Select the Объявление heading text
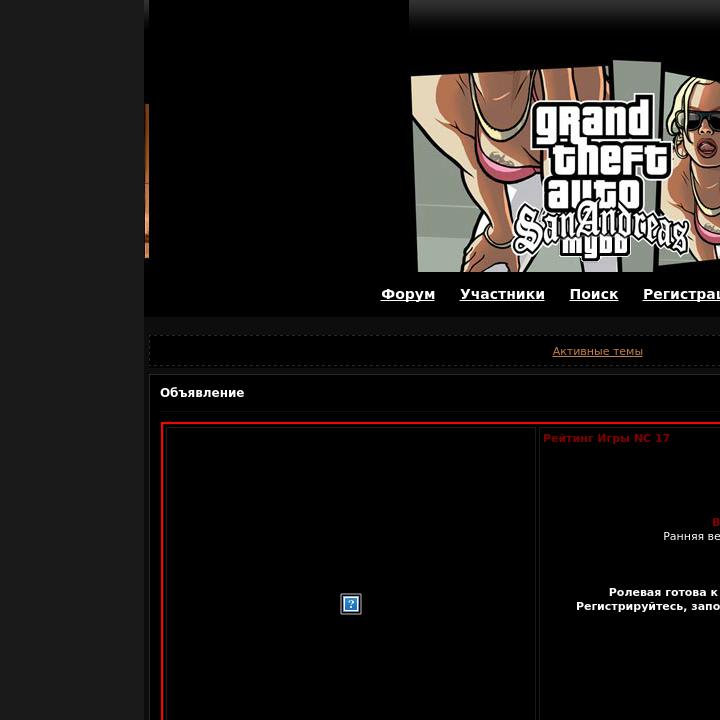 (202, 393)
